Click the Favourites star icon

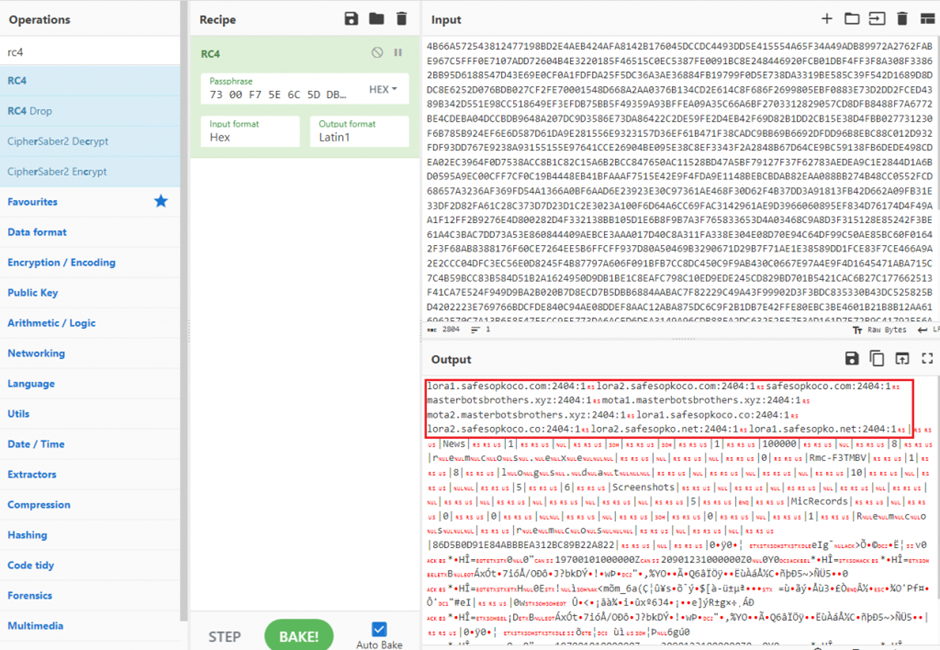tap(161, 201)
